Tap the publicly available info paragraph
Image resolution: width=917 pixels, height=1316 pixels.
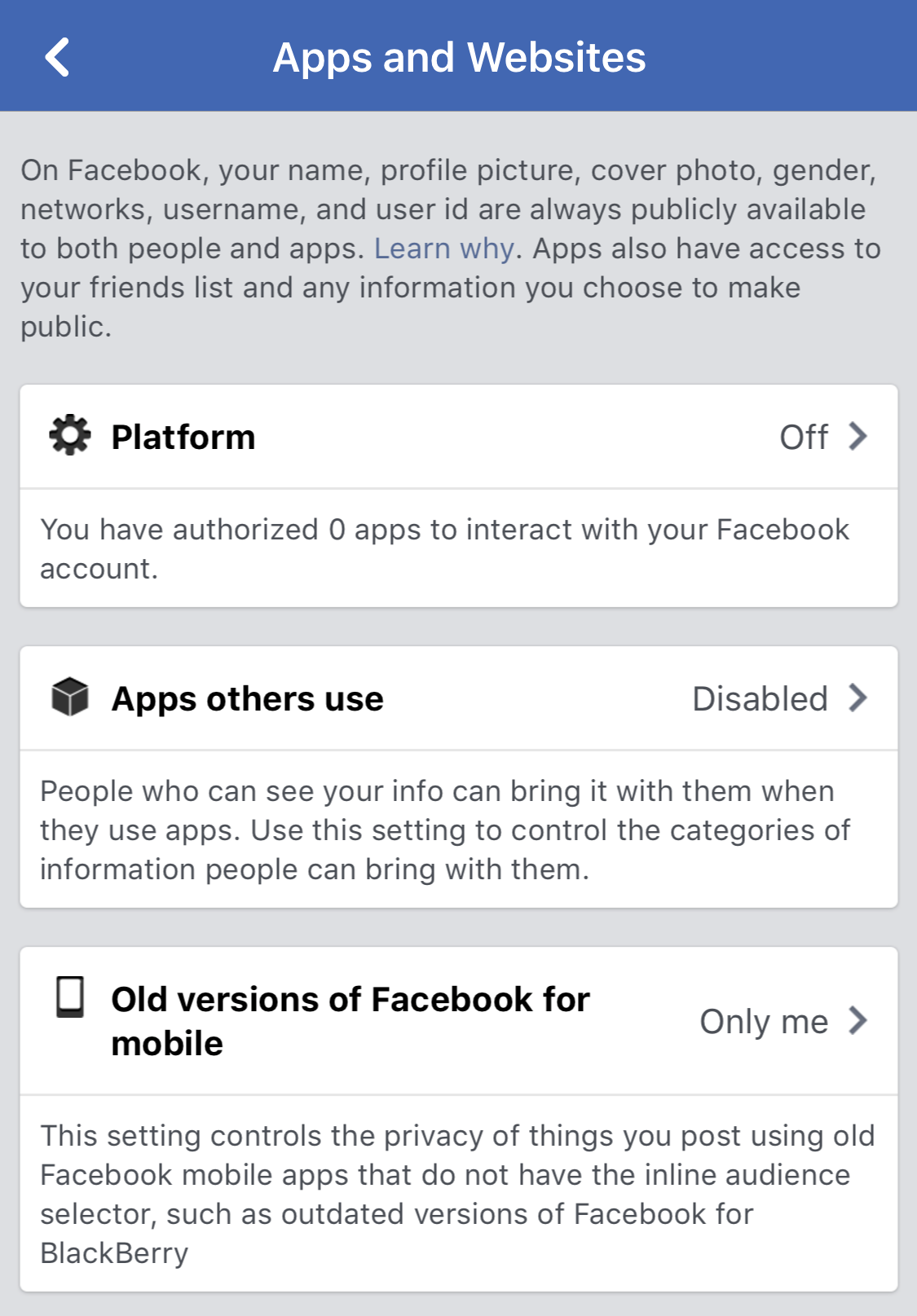click(x=451, y=249)
